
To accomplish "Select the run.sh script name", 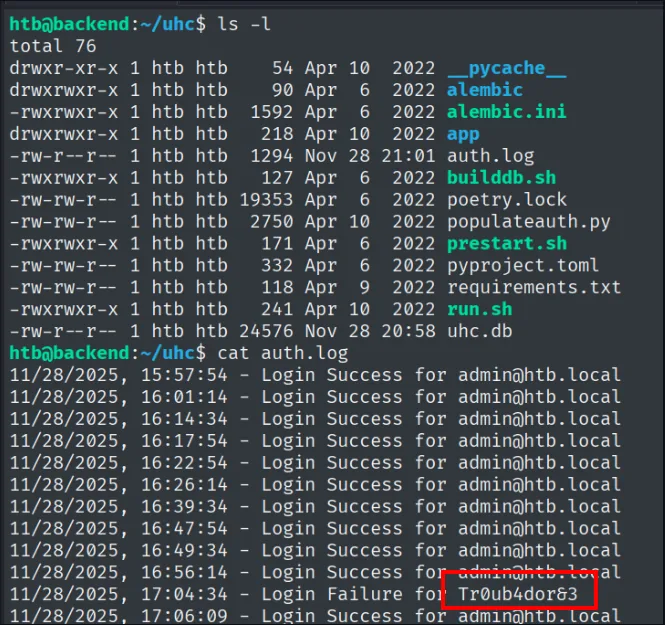I will click(x=480, y=310).
